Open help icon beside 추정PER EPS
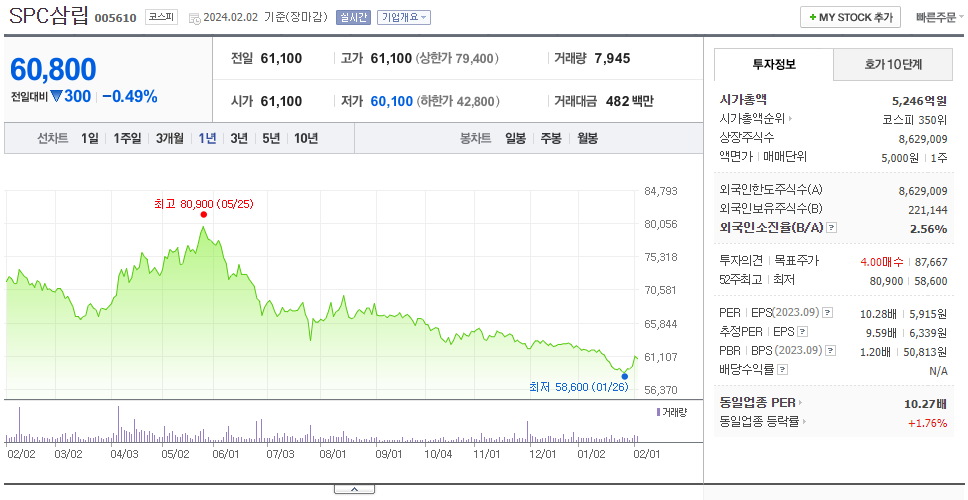Screen dimensions: 968x500 click(x=802, y=332)
